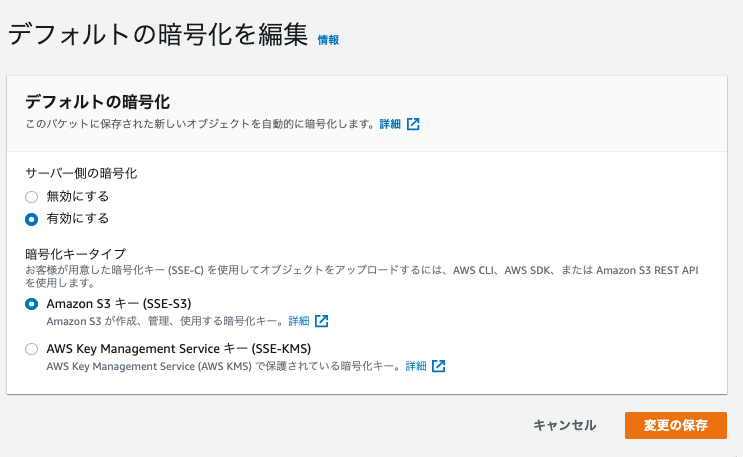Click external-link icon in SSE-S3 description line
This screenshot has width=743, height=457.
(x=322, y=321)
